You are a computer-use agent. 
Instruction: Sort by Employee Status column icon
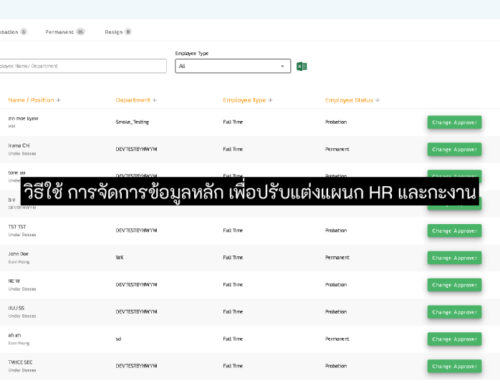377,100
